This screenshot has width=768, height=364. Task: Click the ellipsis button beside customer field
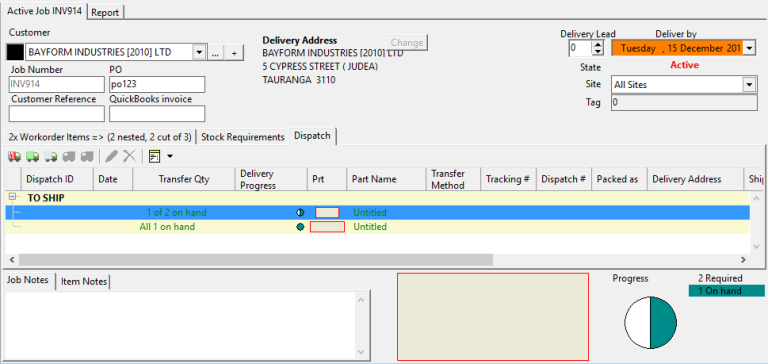216,53
